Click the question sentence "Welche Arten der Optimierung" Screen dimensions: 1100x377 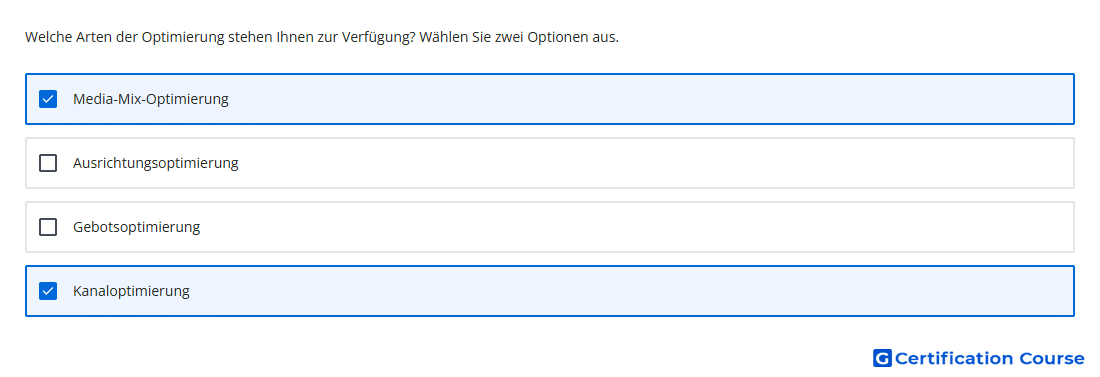(125, 37)
